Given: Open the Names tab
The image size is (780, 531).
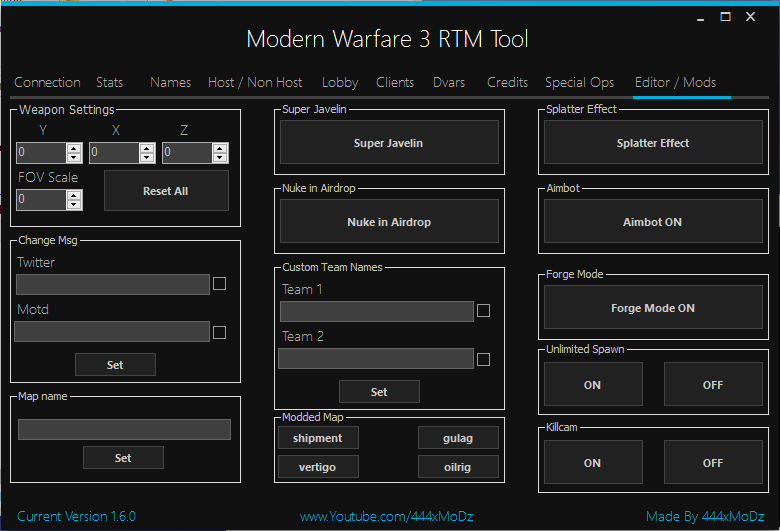Looking at the screenshot, I should pyautogui.click(x=171, y=83).
